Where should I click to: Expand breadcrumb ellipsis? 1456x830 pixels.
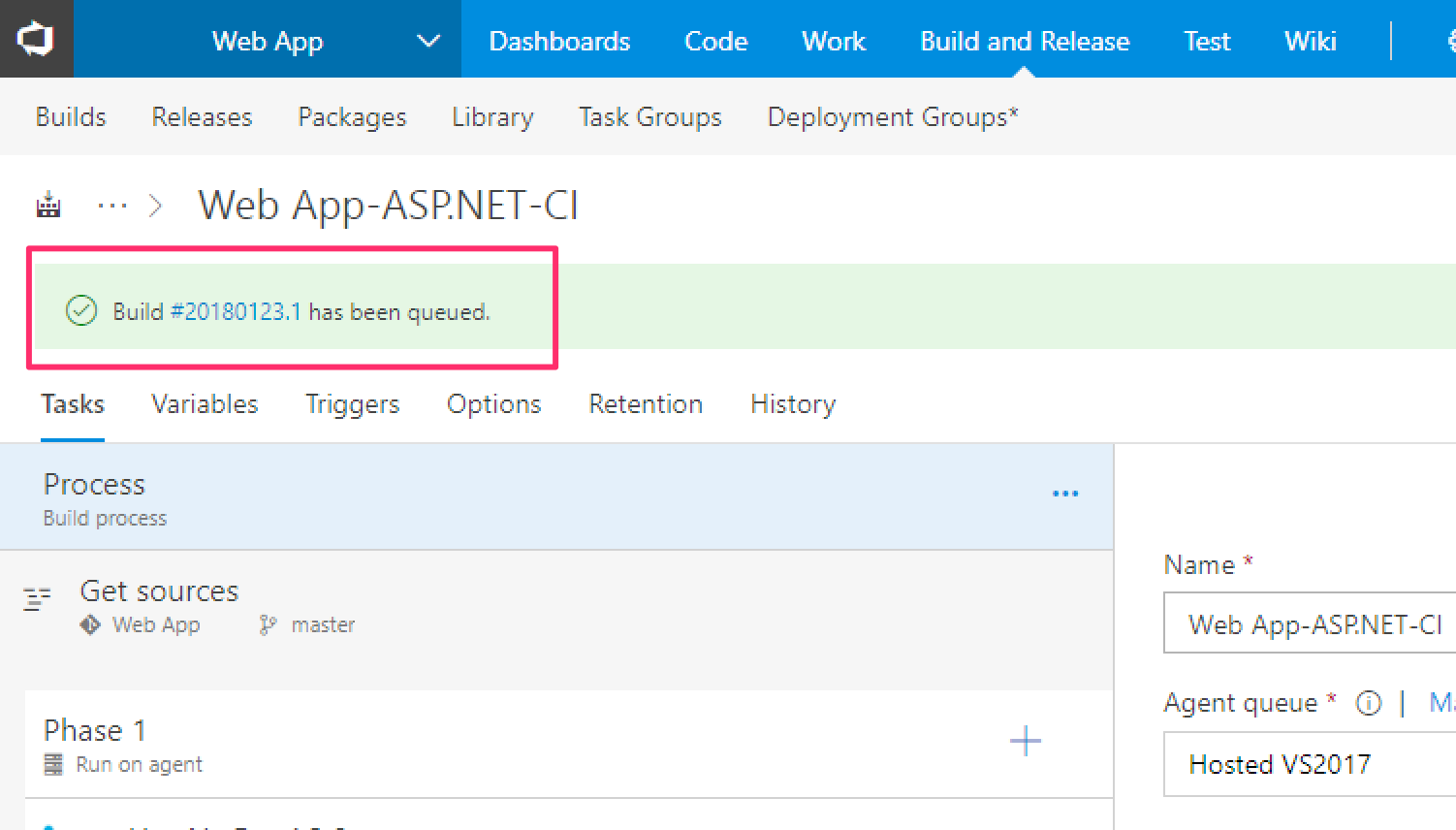coord(112,206)
